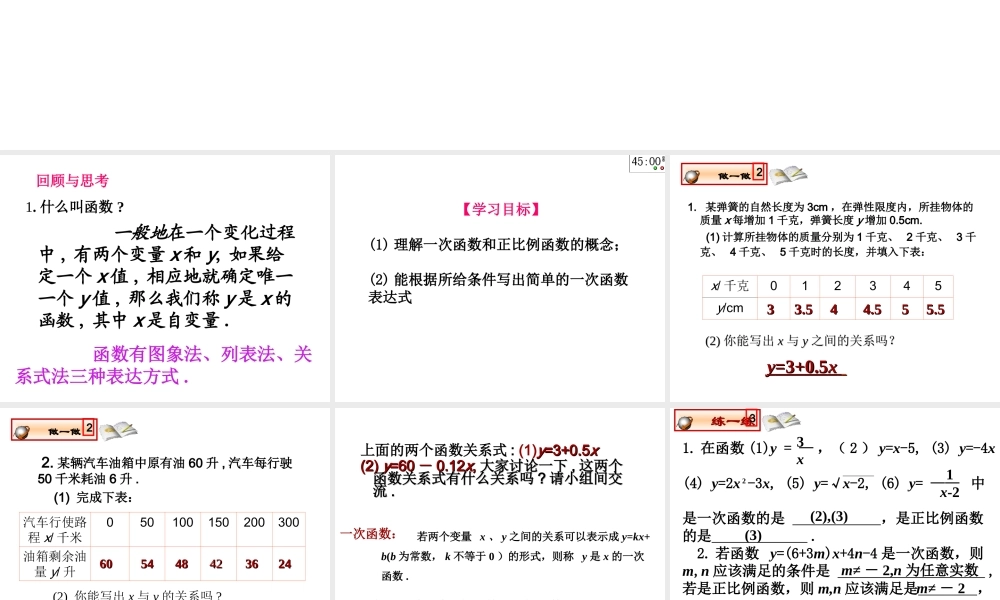Image resolution: width=1000 pixels, height=600 pixels.
Task: Click the 45:00 timer display
Action: [647, 163]
